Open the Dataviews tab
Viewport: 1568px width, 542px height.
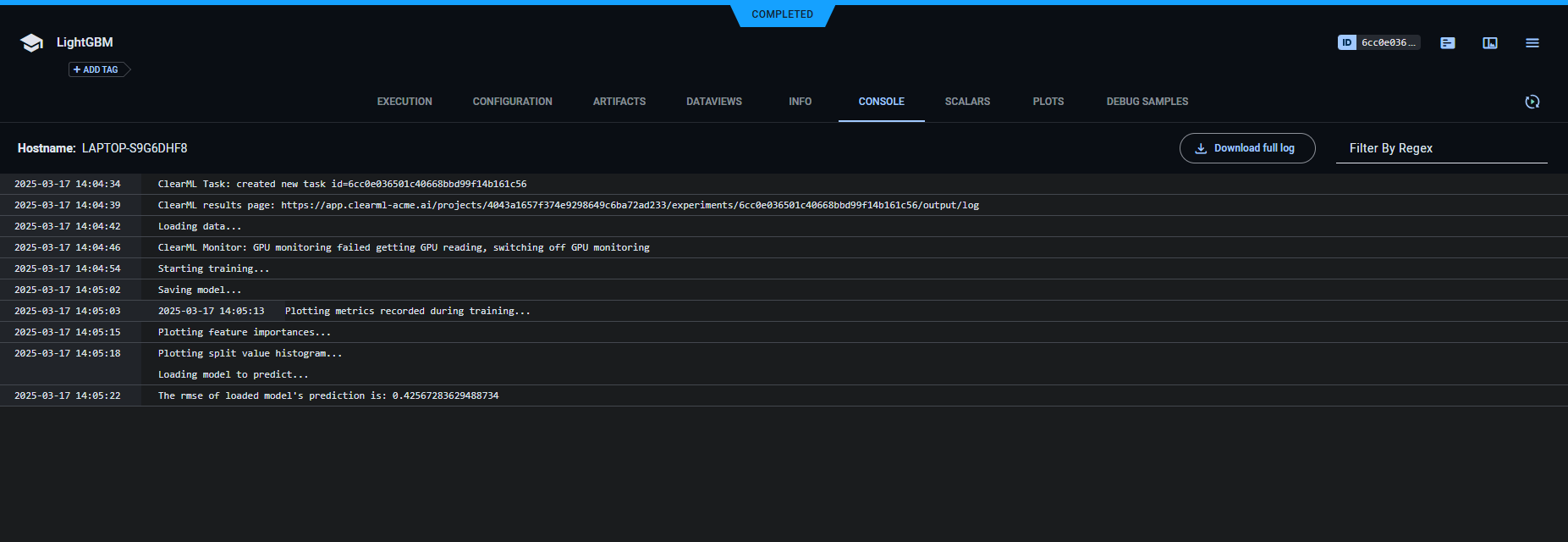click(x=714, y=102)
